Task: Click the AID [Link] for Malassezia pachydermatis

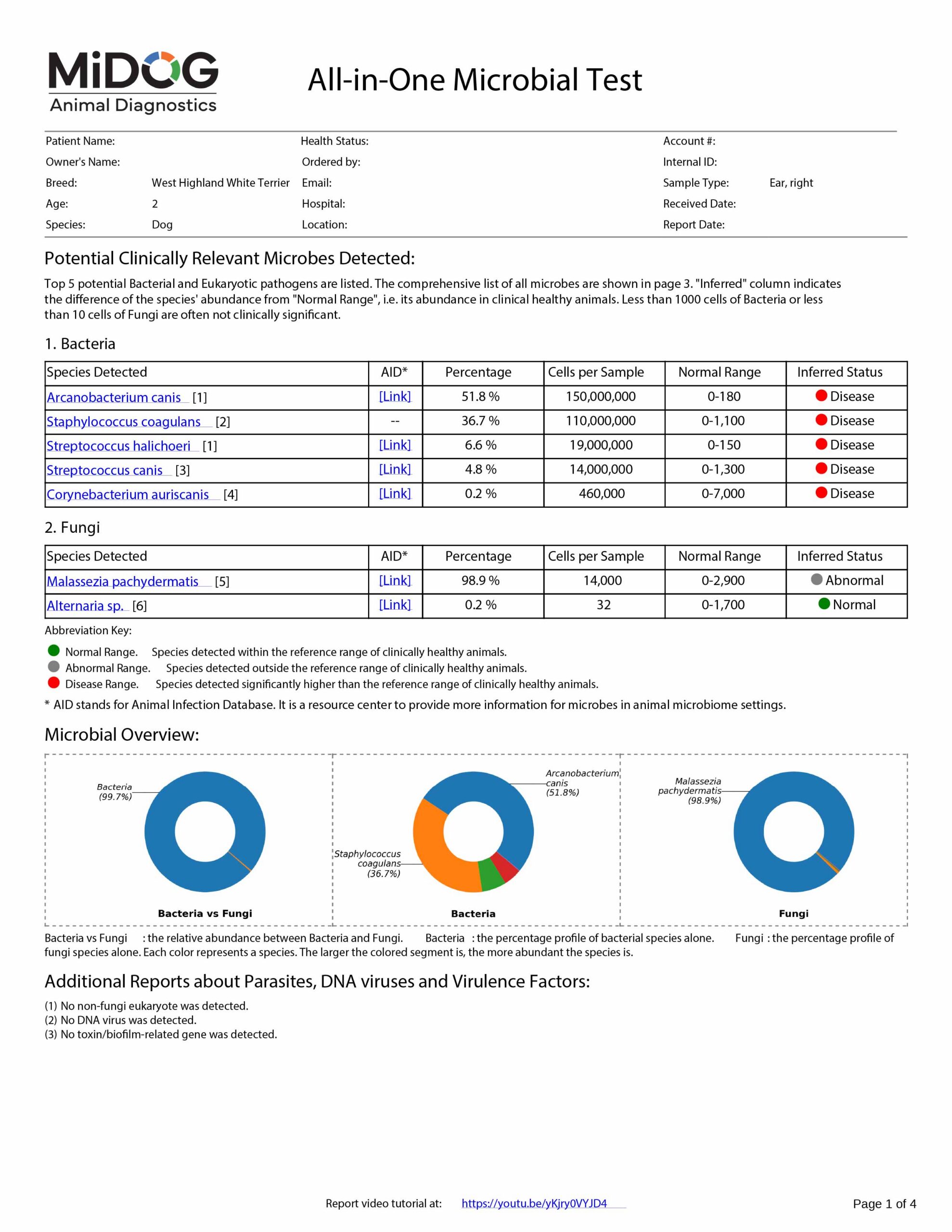Action: click(x=395, y=580)
